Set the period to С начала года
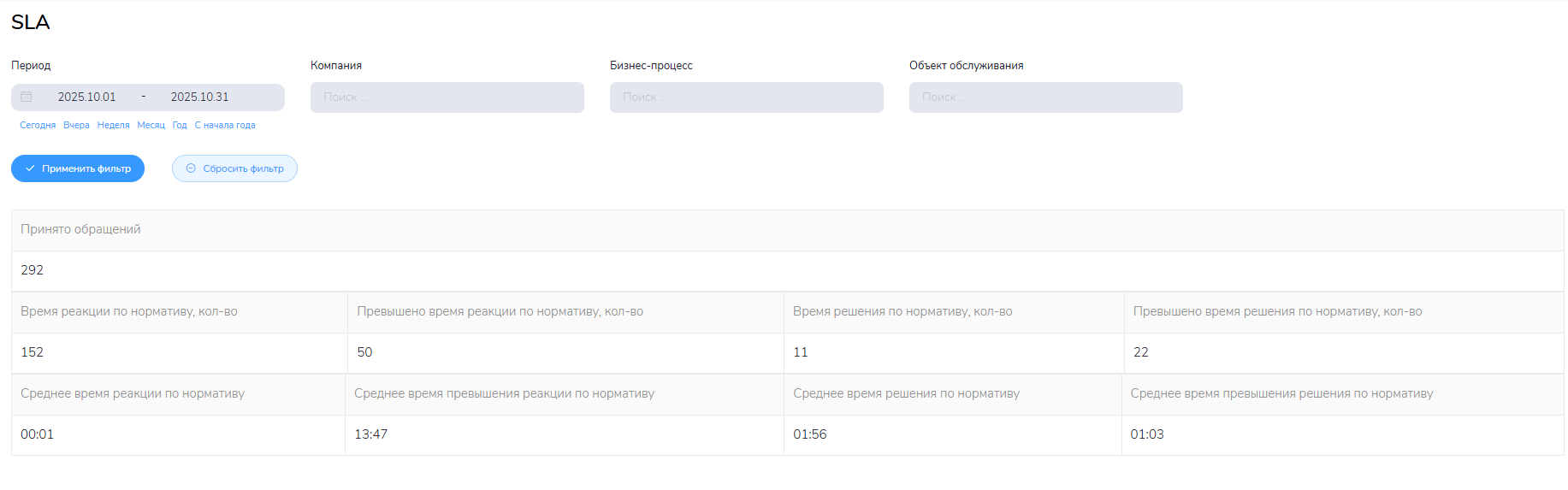This screenshot has width=1568, height=490. pyautogui.click(x=225, y=126)
